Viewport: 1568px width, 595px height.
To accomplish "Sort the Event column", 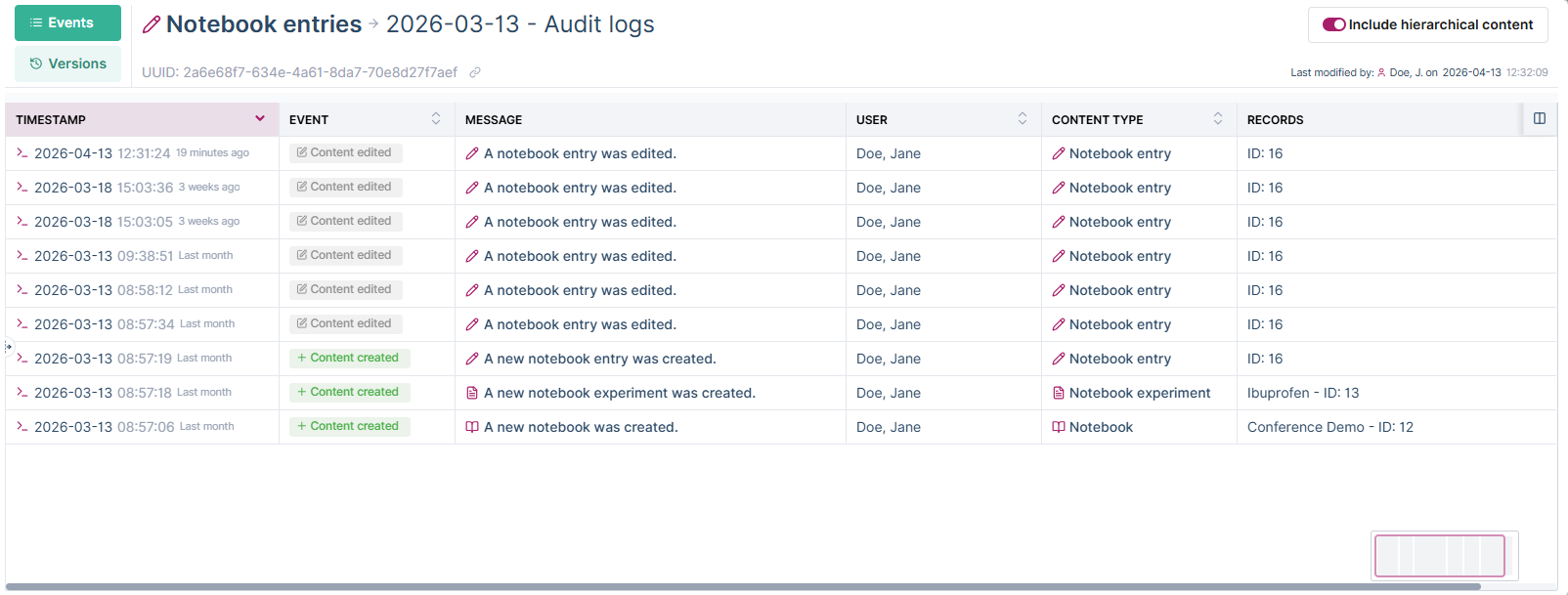I will (x=436, y=119).
